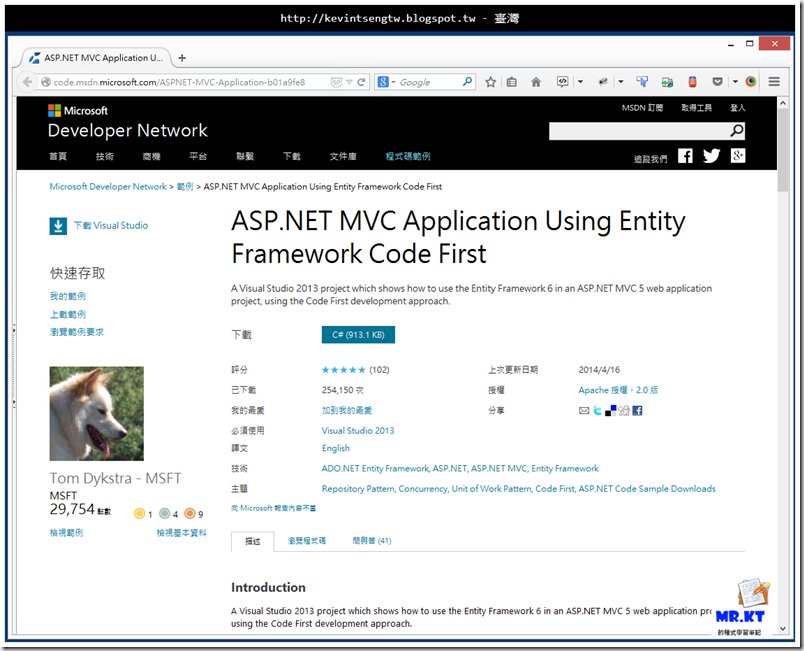
Task: Report content to Microsoft link
Action: 273,508
